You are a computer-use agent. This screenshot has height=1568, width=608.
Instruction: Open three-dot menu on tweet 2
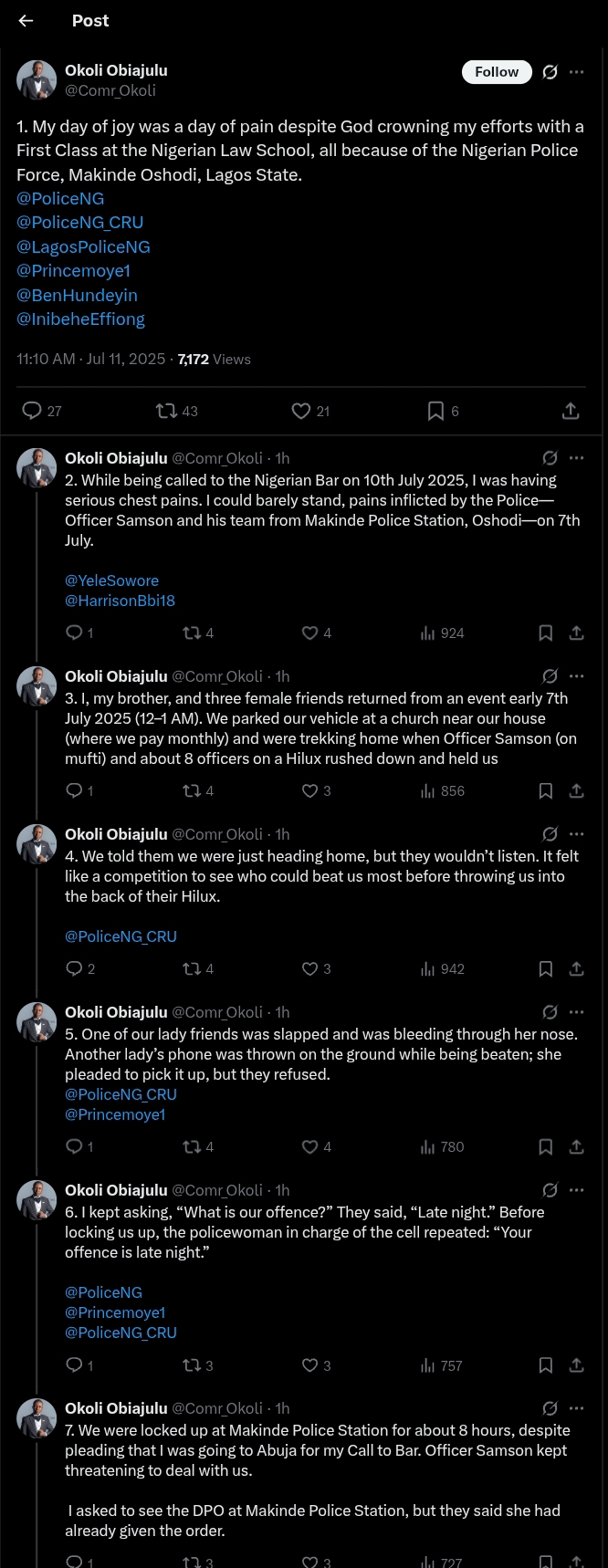click(x=577, y=458)
